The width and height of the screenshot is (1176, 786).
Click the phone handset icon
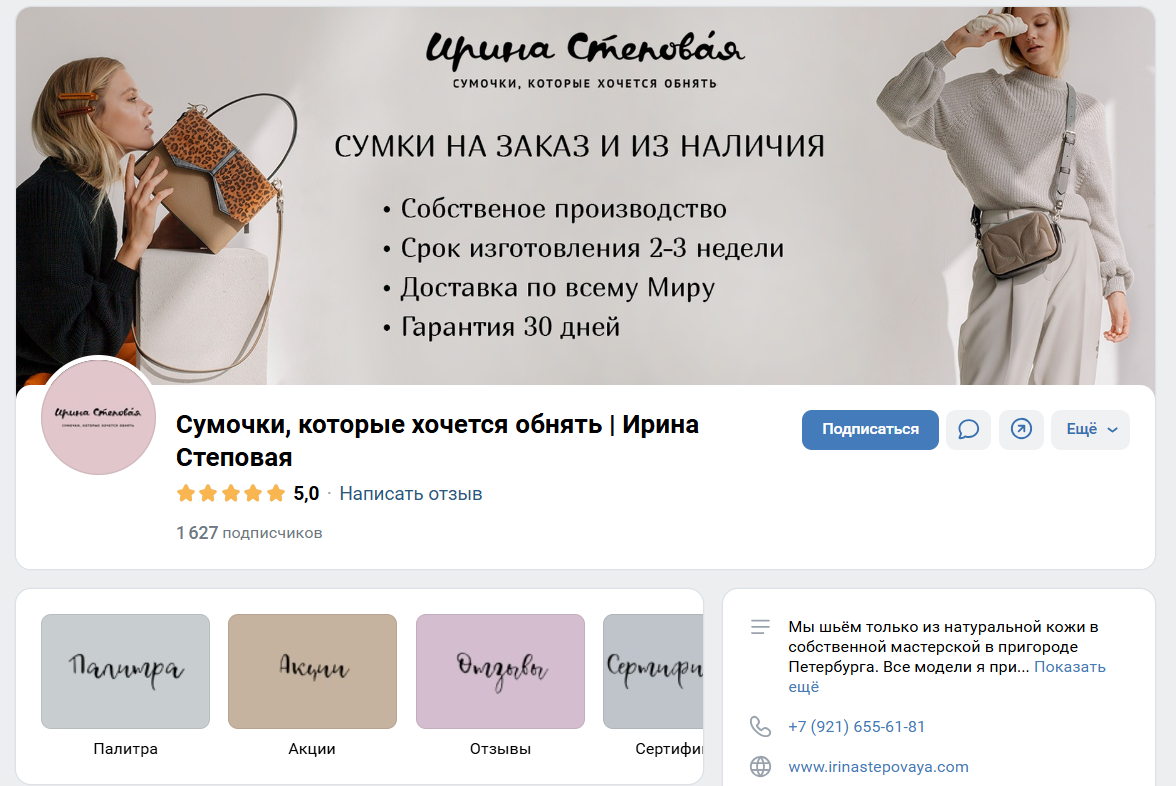coord(760,726)
